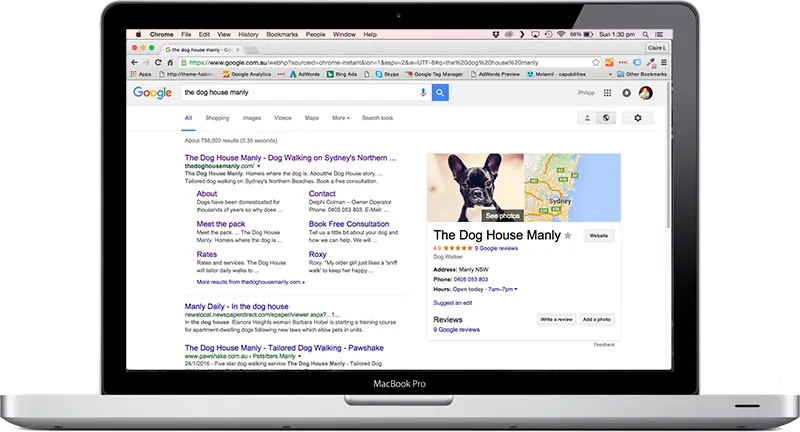Viewport: 800px width, 432px height.
Task: Click the Google logo
Action: coord(152,93)
